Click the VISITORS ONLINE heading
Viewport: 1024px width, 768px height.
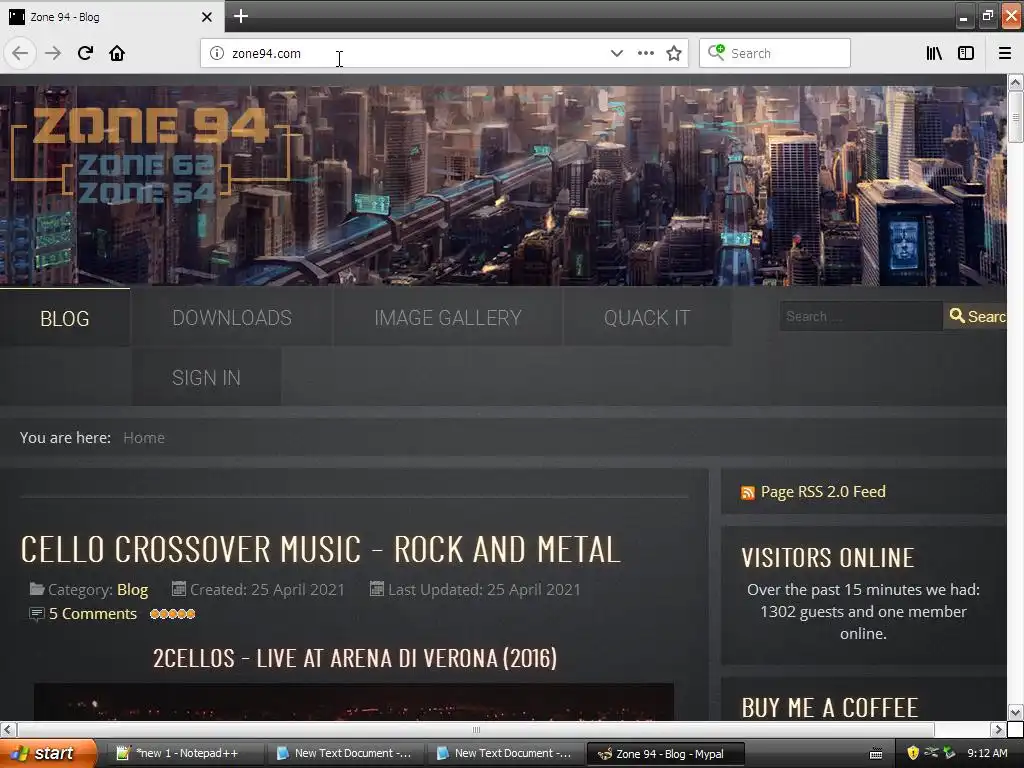(x=827, y=558)
